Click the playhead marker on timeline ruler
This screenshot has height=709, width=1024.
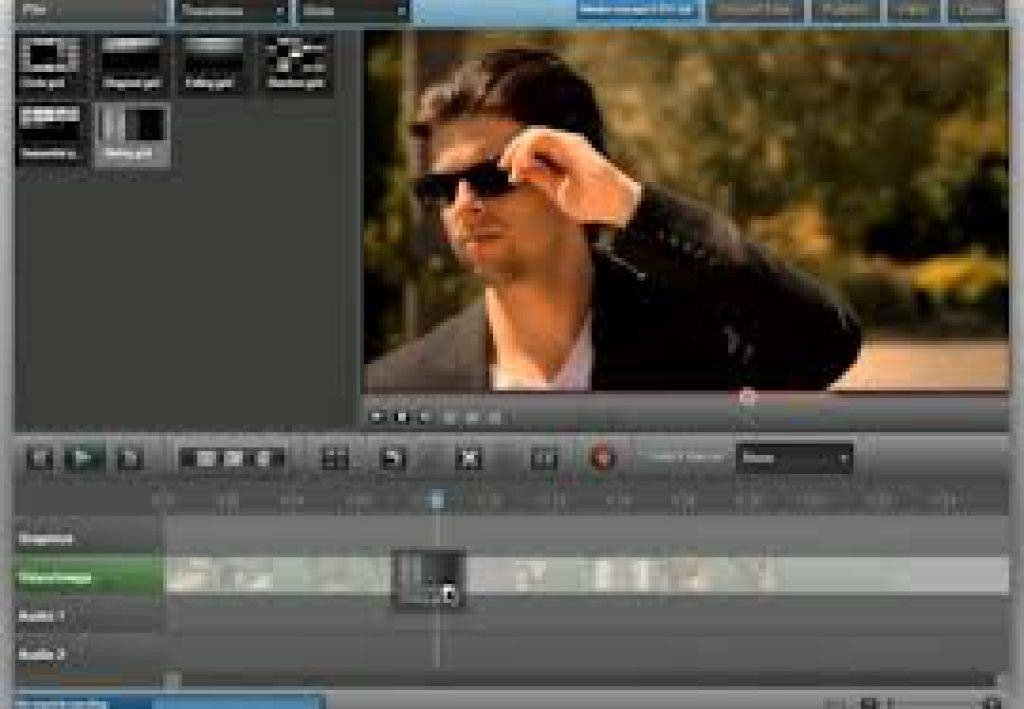437,499
